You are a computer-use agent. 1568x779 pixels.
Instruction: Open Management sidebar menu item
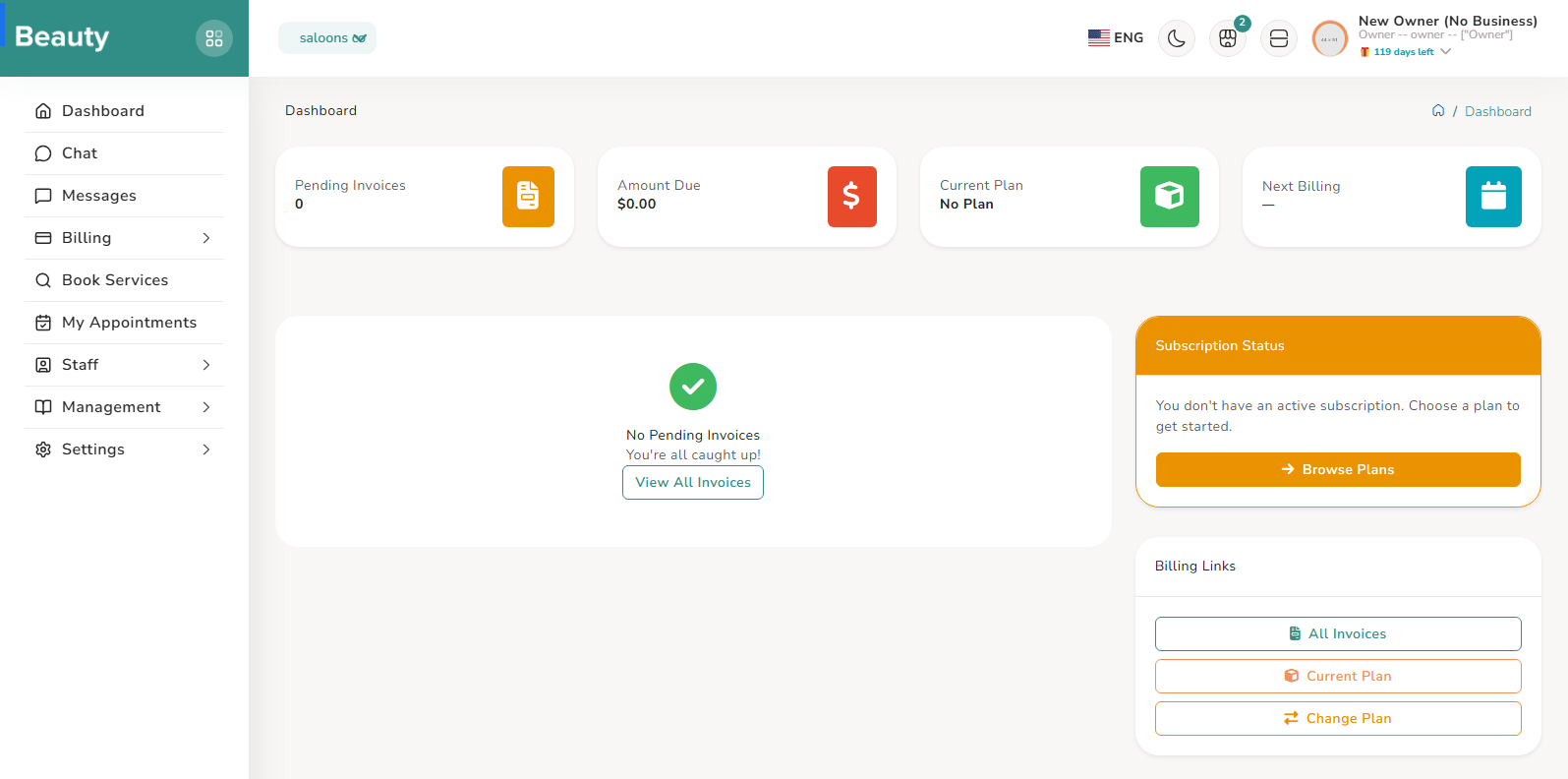click(125, 407)
